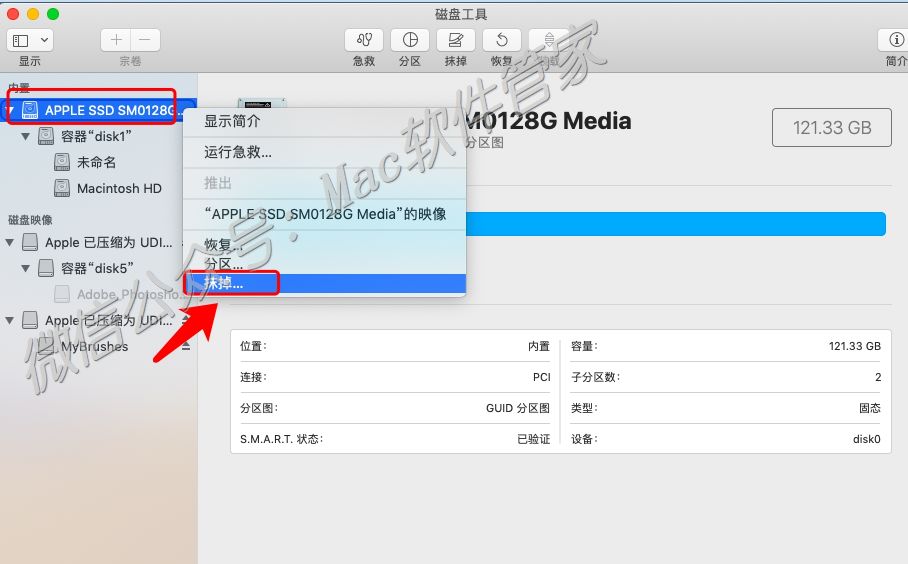Click the 121.33 GB value in the 容量 row
The image size is (908, 564).
pyautogui.click(x=855, y=346)
